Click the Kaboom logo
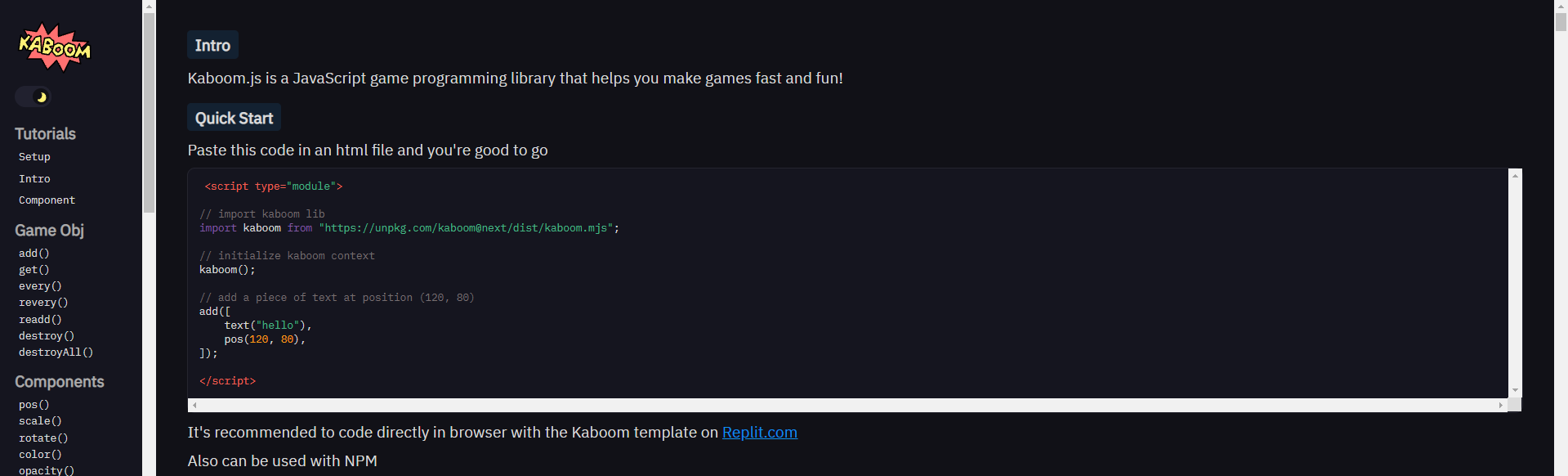The width and height of the screenshot is (1568, 476). (x=52, y=47)
